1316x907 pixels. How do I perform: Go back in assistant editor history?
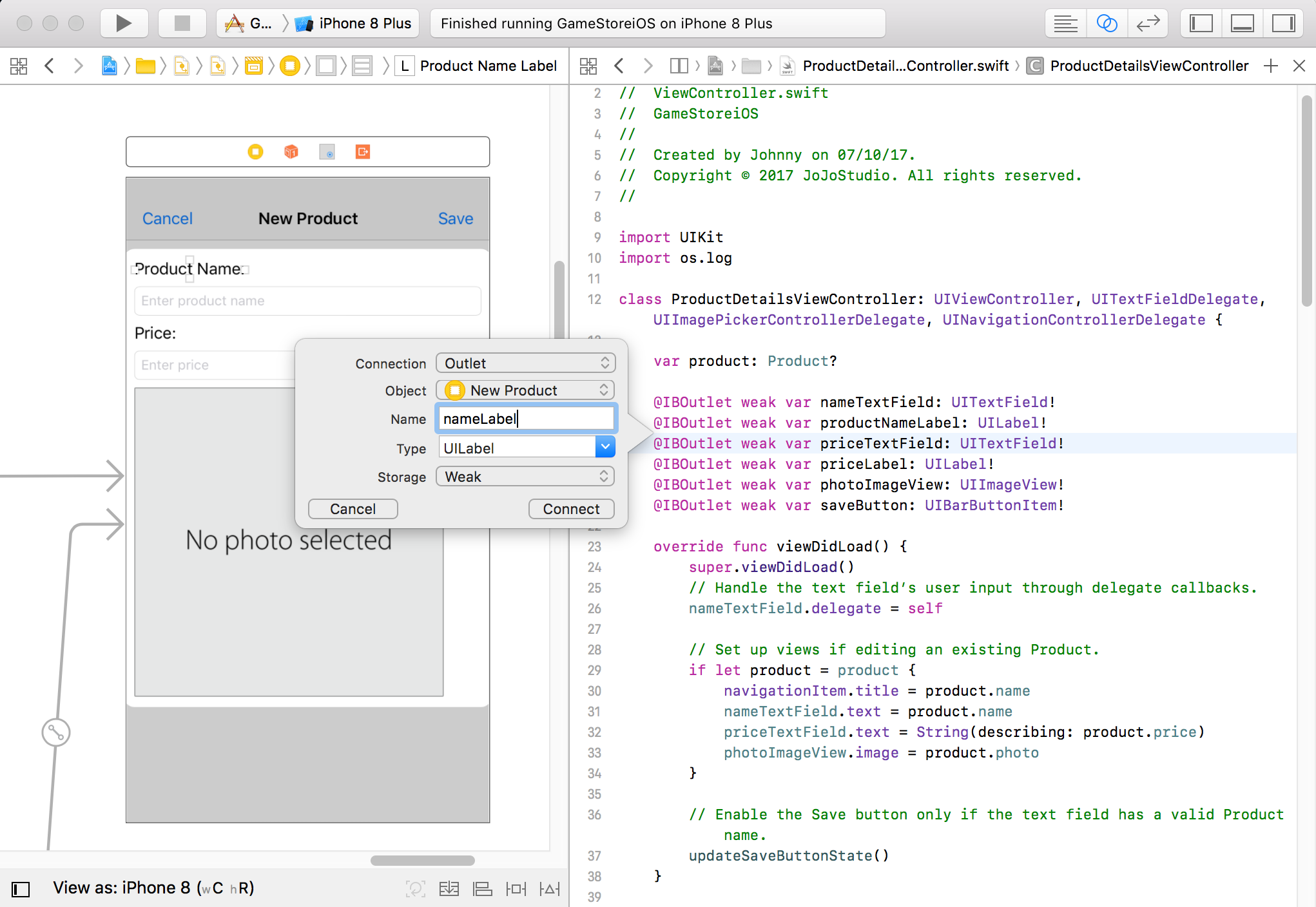pyautogui.click(x=619, y=66)
